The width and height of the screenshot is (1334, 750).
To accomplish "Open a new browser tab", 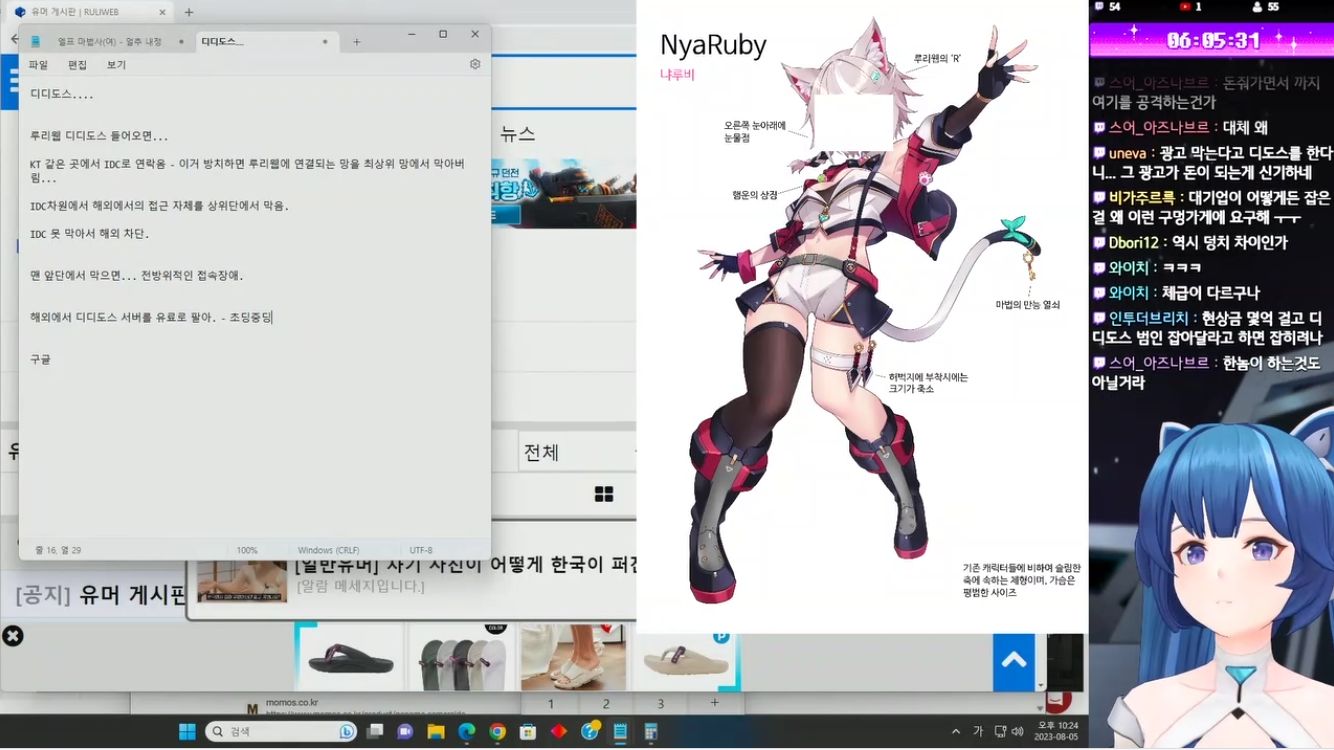I will tap(189, 12).
